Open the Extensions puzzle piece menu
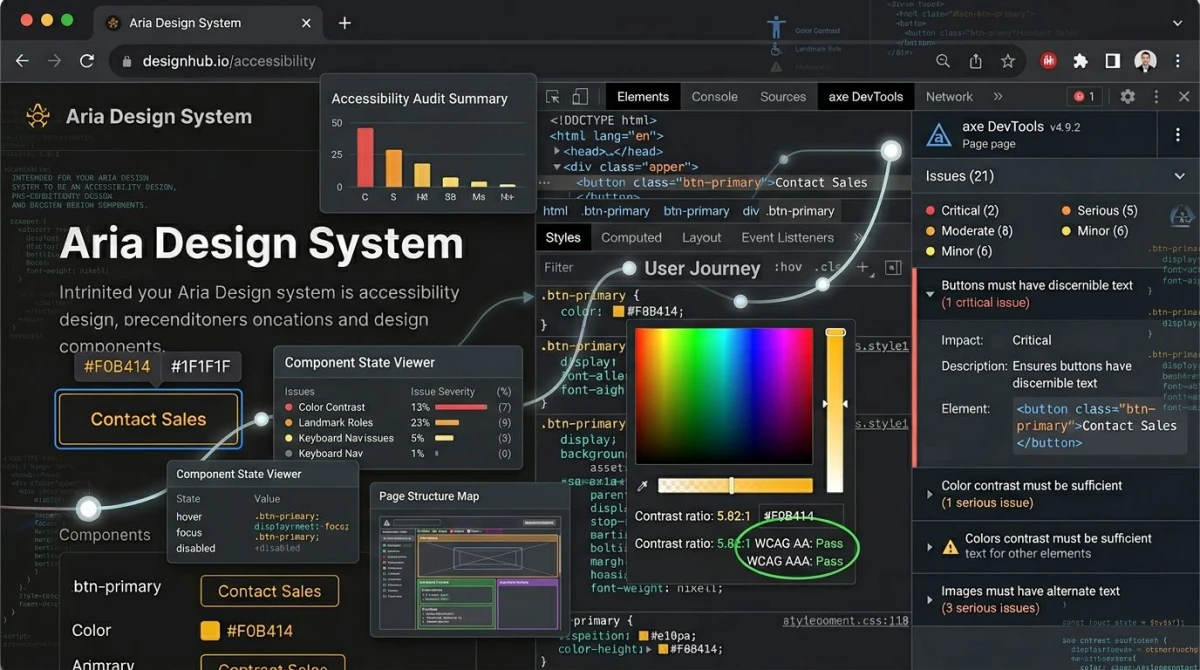 click(1080, 61)
